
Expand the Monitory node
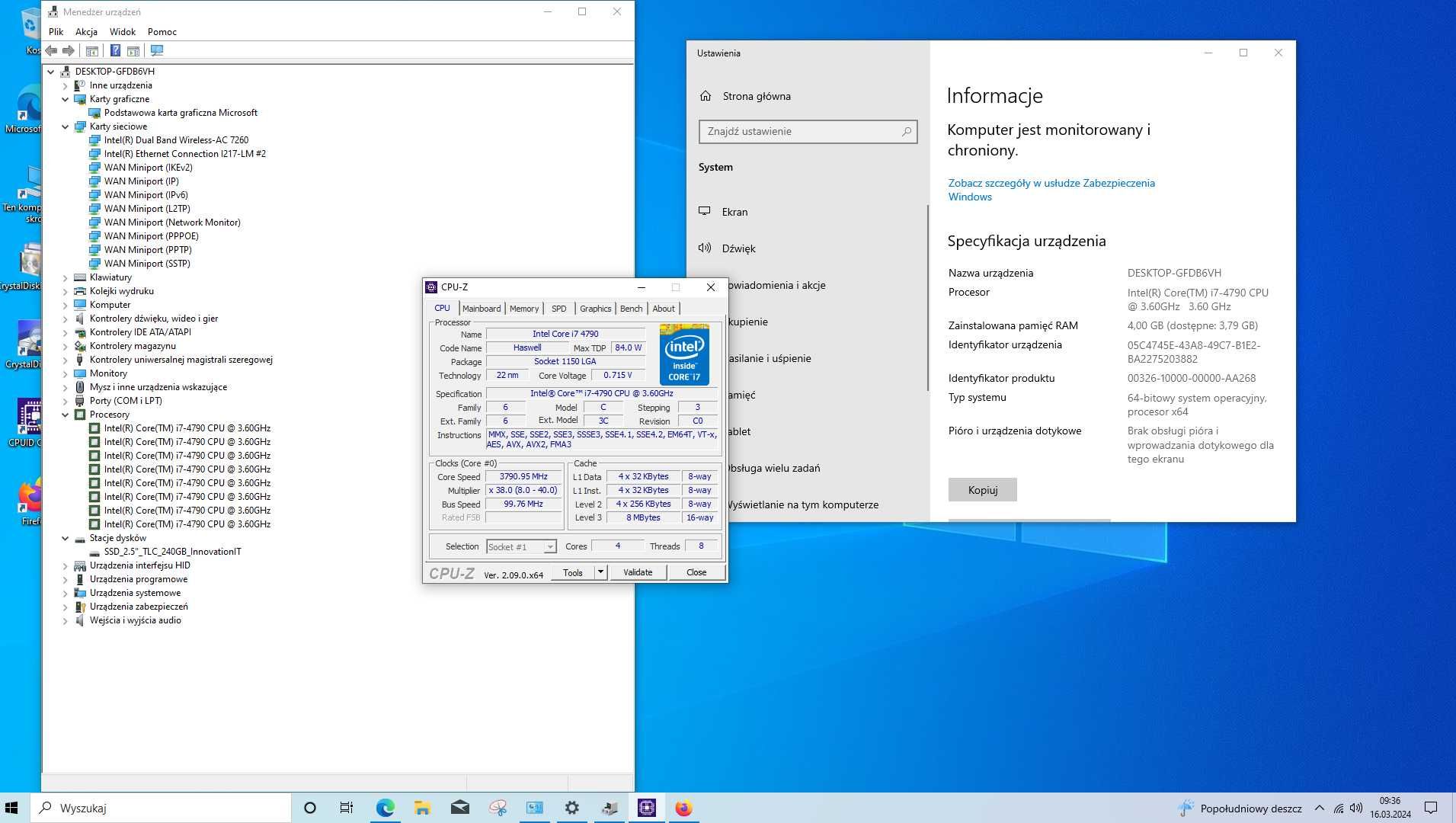[66, 373]
